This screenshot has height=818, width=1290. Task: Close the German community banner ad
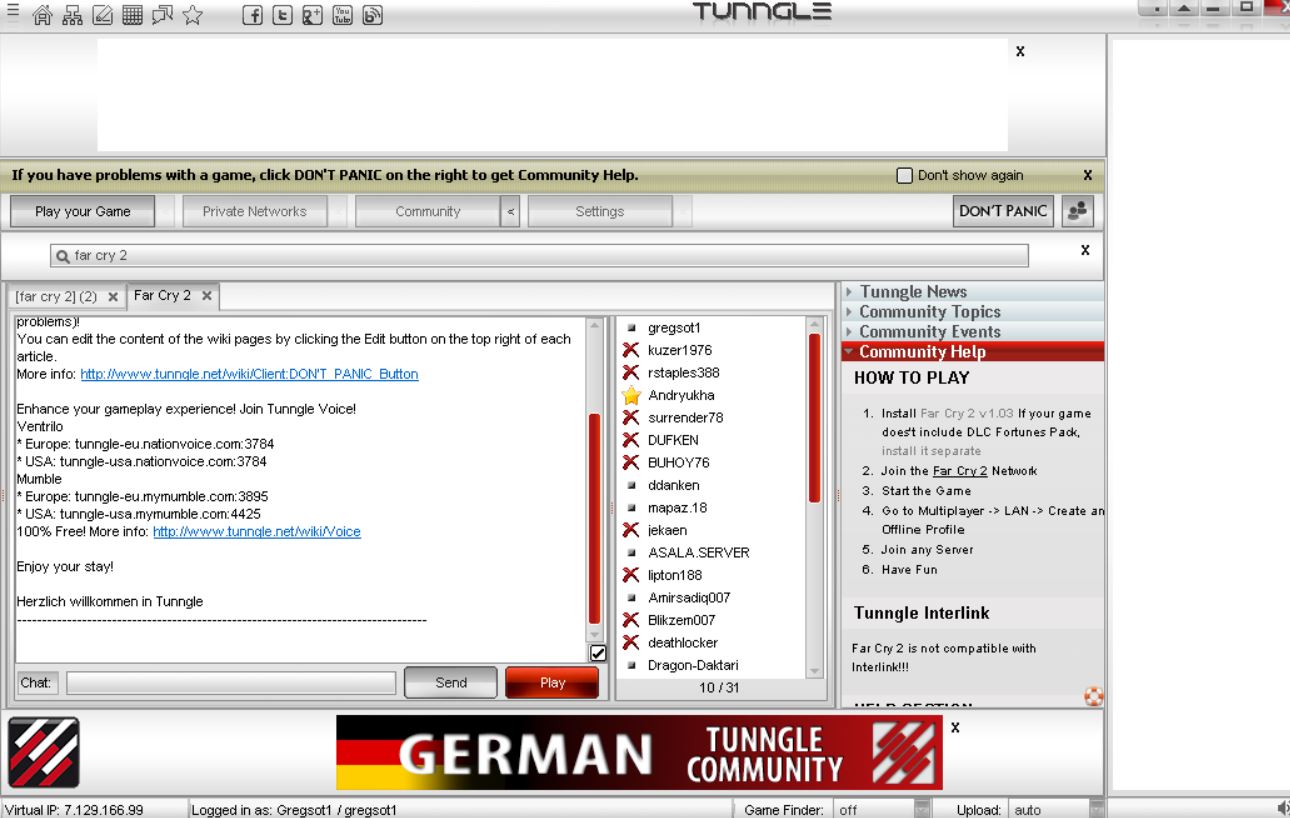coord(955,727)
